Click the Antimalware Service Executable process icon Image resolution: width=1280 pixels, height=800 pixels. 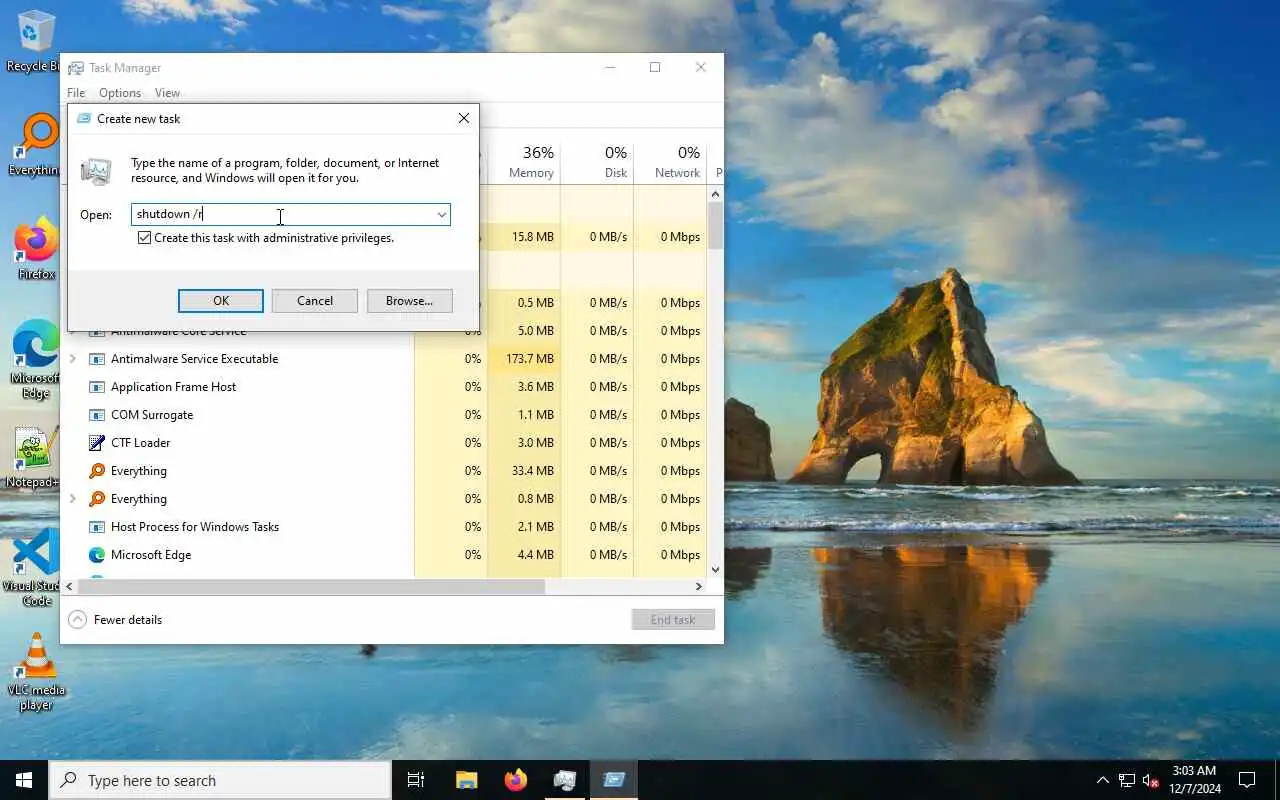(97, 359)
